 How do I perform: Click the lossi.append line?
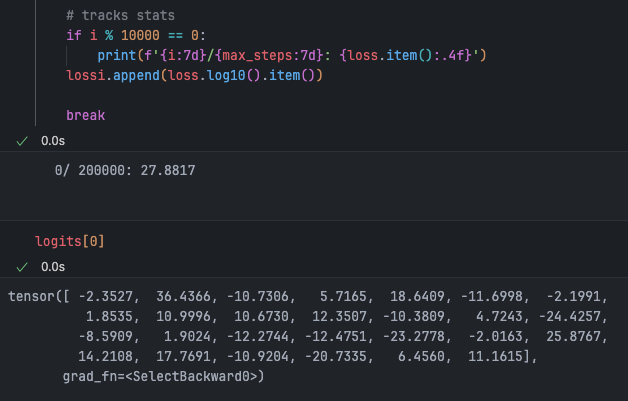pos(192,74)
